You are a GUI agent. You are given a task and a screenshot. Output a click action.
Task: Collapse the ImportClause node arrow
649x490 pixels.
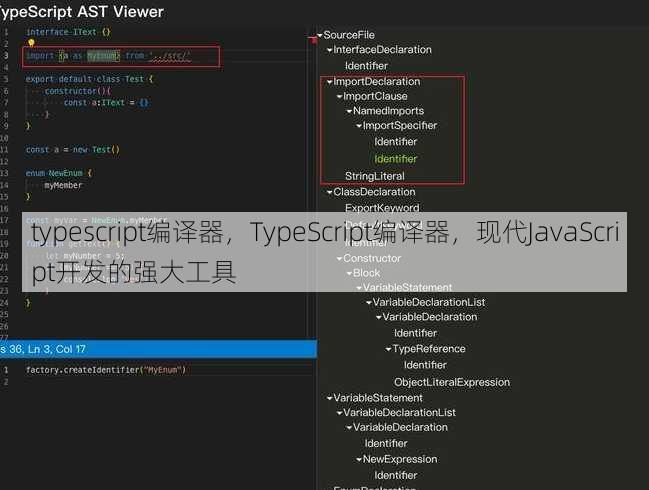339,96
